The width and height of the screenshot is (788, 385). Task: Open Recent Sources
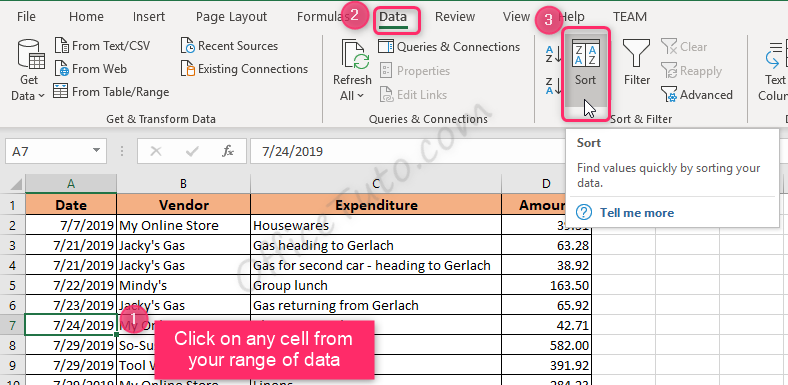pyautogui.click(x=229, y=46)
